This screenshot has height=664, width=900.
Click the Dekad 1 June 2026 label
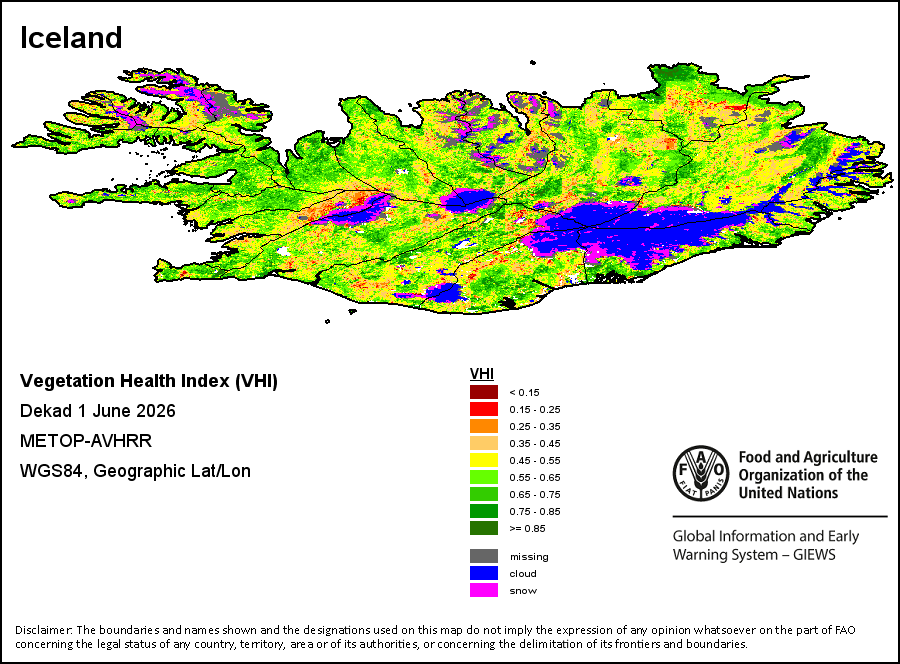(98, 411)
